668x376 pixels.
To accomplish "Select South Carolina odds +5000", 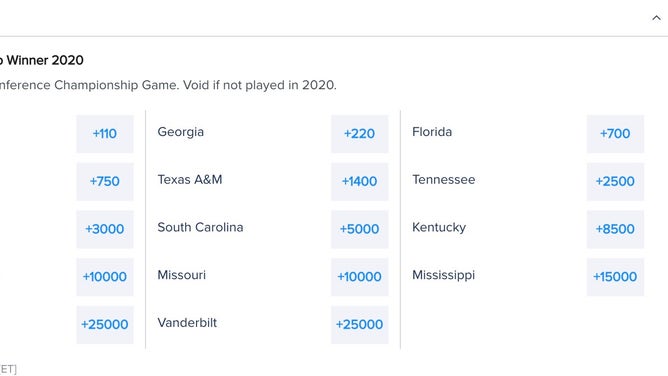I will (360, 229).
